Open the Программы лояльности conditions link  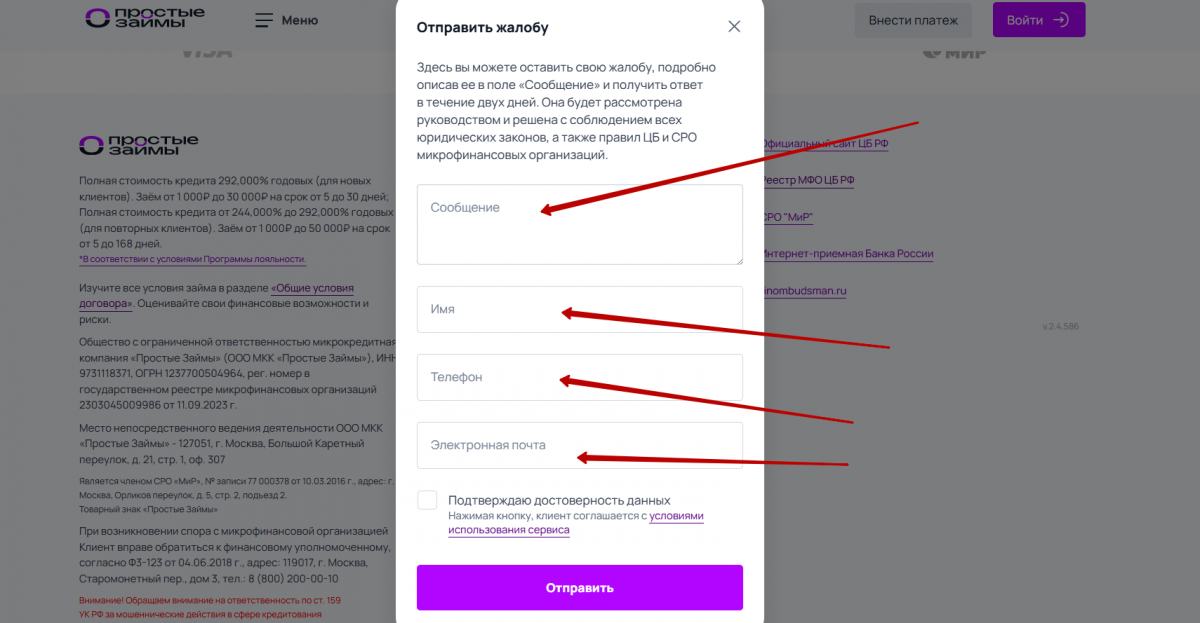(193, 259)
